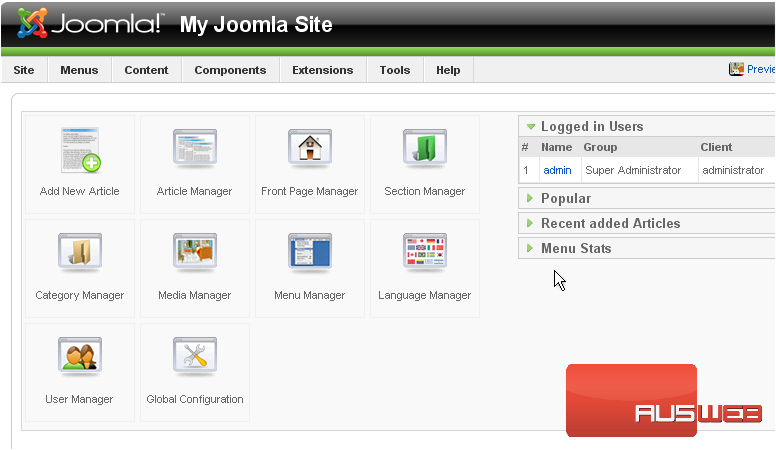Open the Media Manager icon

(x=194, y=254)
